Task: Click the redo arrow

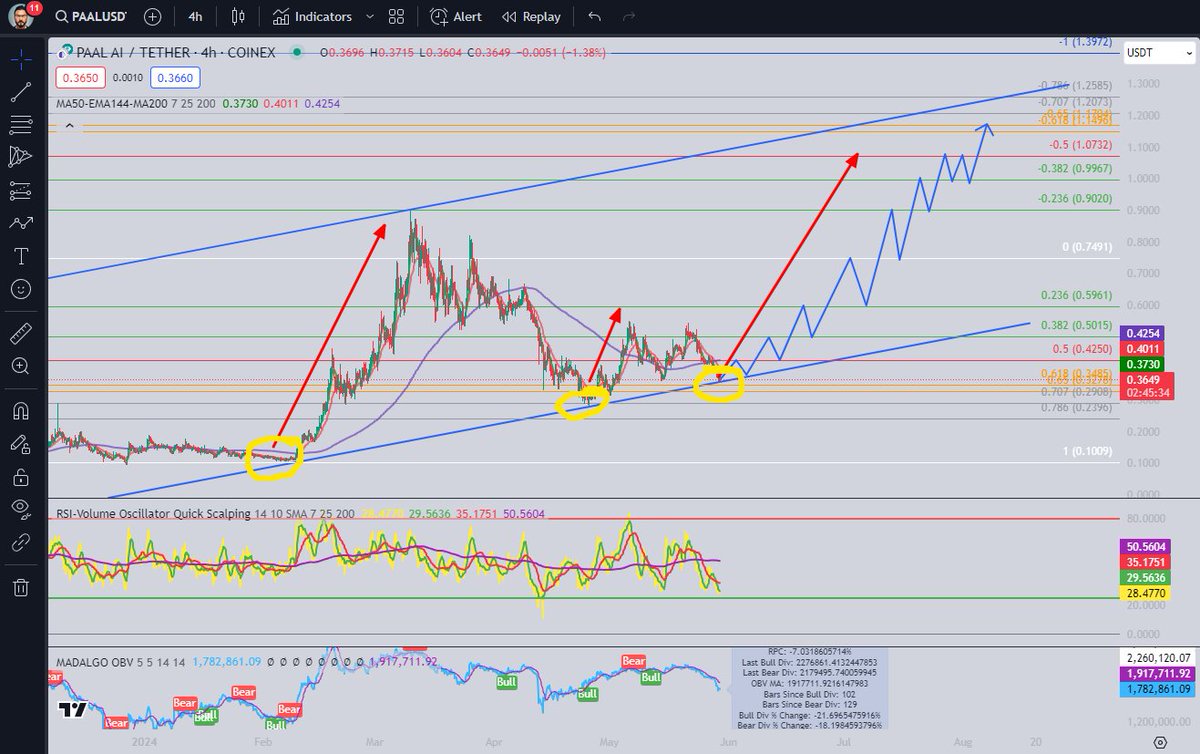Action: tap(629, 17)
